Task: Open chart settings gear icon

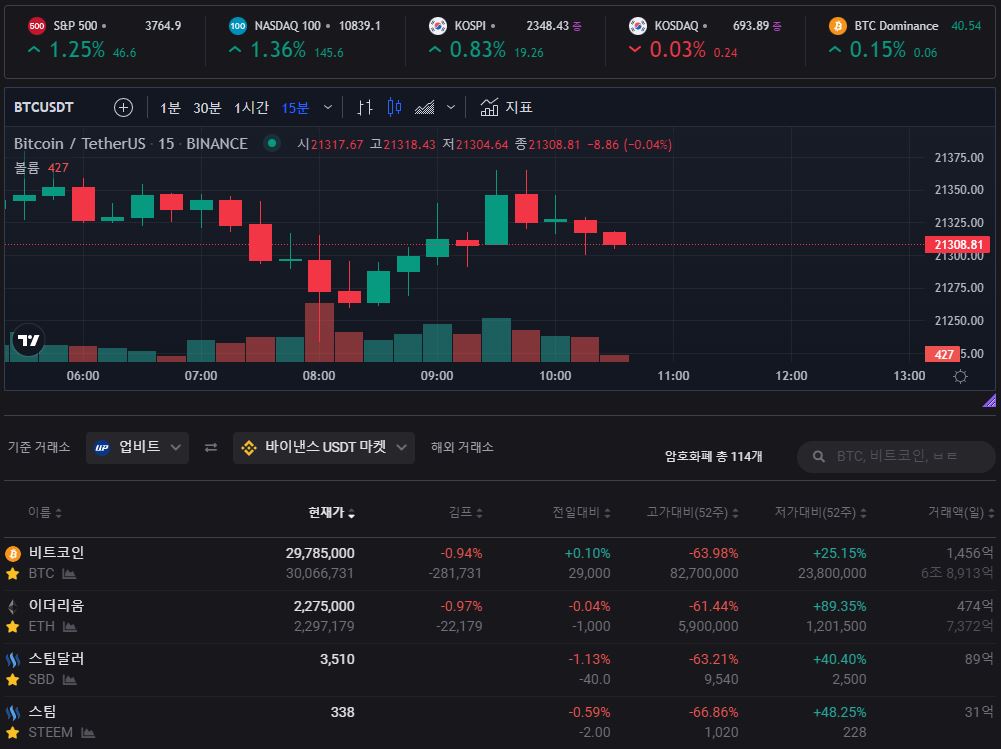Action: [x=960, y=376]
